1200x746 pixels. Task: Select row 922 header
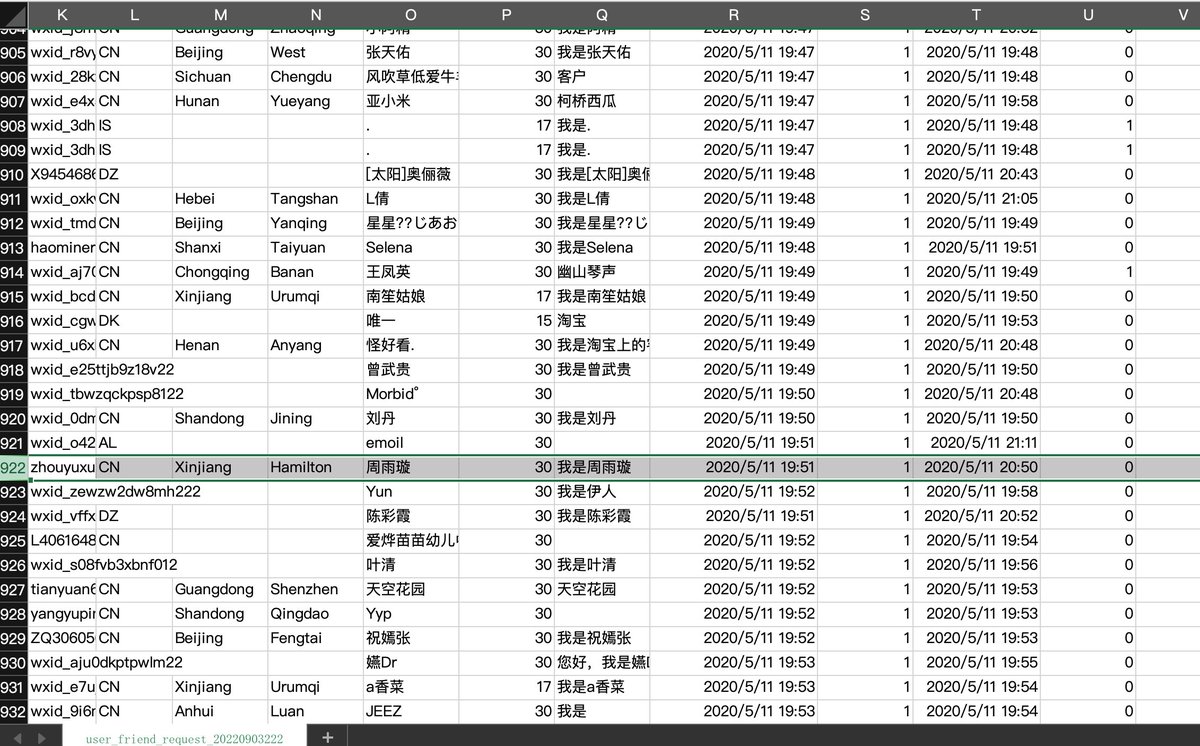pyautogui.click(x=14, y=467)
